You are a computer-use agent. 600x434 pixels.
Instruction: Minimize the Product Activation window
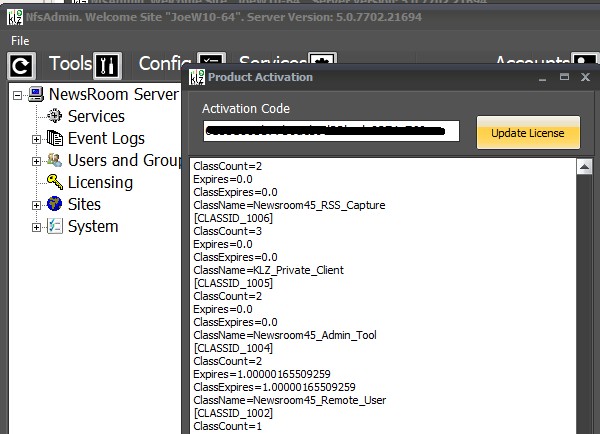(542, 78)
